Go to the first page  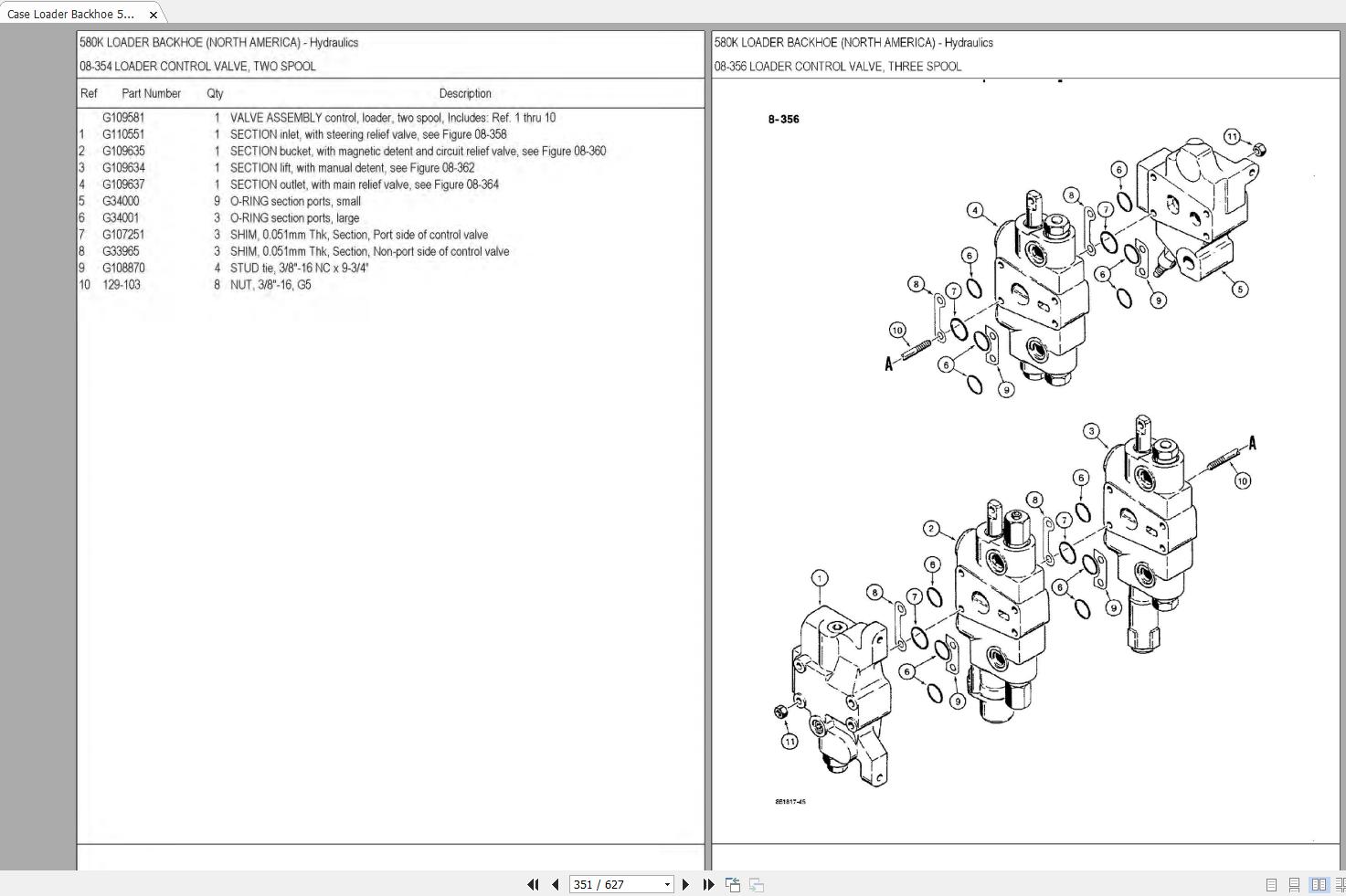tap(533, 884)
